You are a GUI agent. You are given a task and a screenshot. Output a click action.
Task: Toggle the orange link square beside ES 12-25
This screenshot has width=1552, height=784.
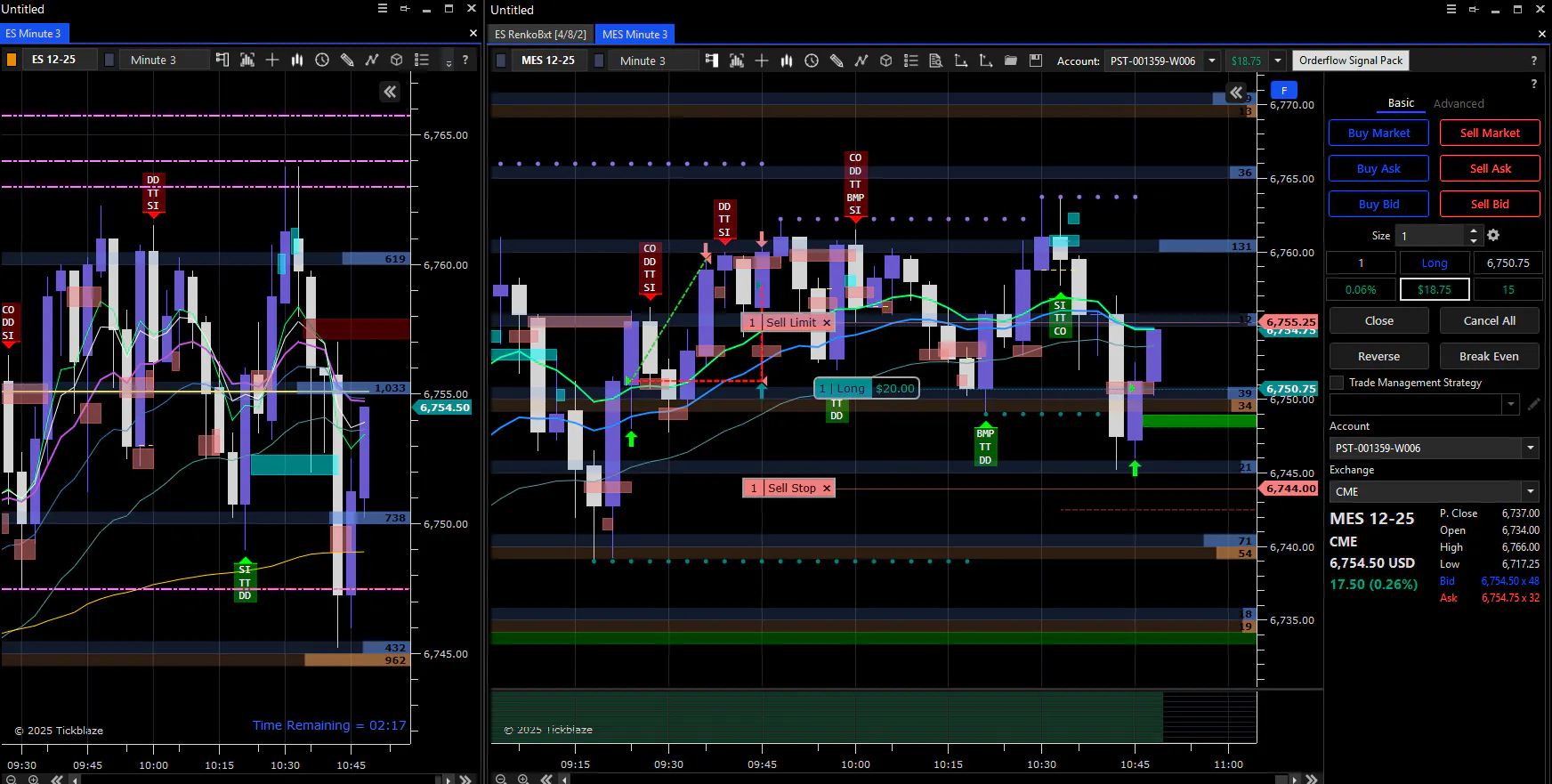pyautogui.click(x=12, y=60)
